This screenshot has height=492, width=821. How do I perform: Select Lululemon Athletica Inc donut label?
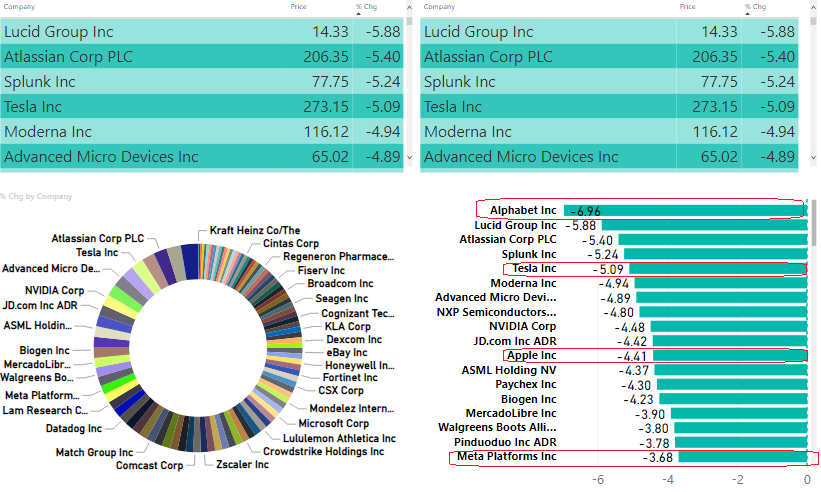339,438
